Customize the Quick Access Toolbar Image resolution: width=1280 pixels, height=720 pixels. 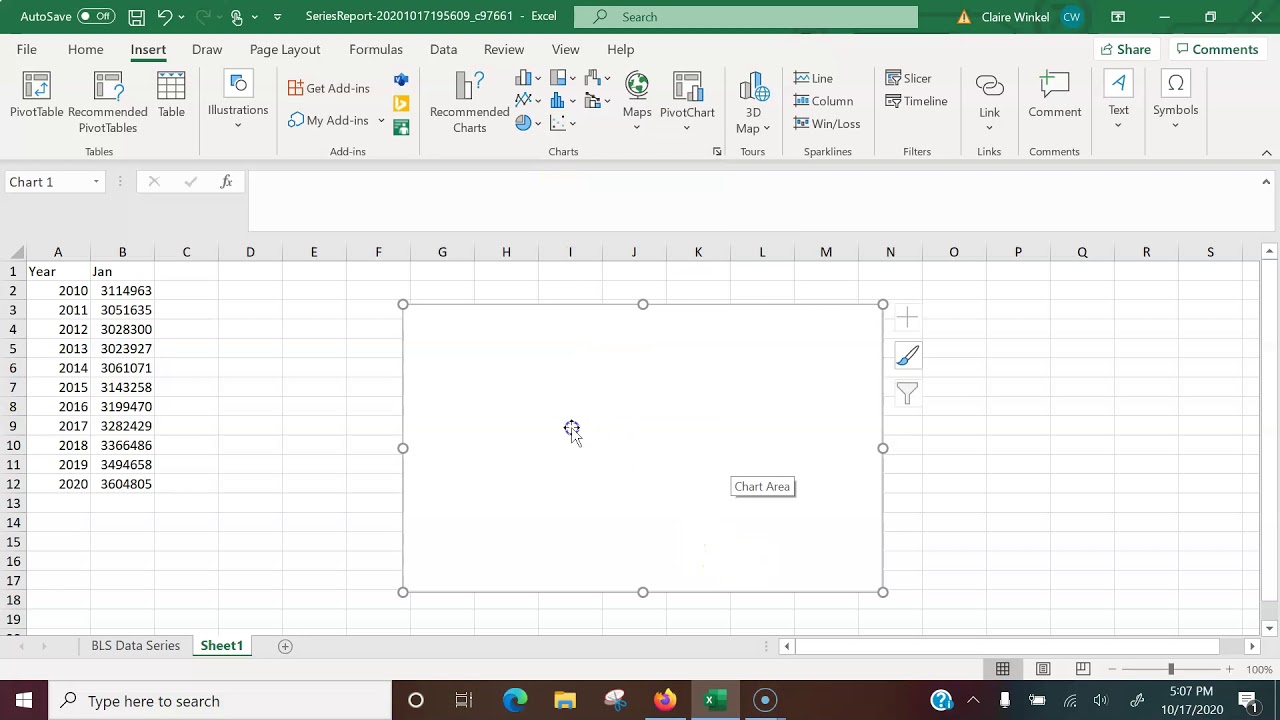(x=277, y=17)
